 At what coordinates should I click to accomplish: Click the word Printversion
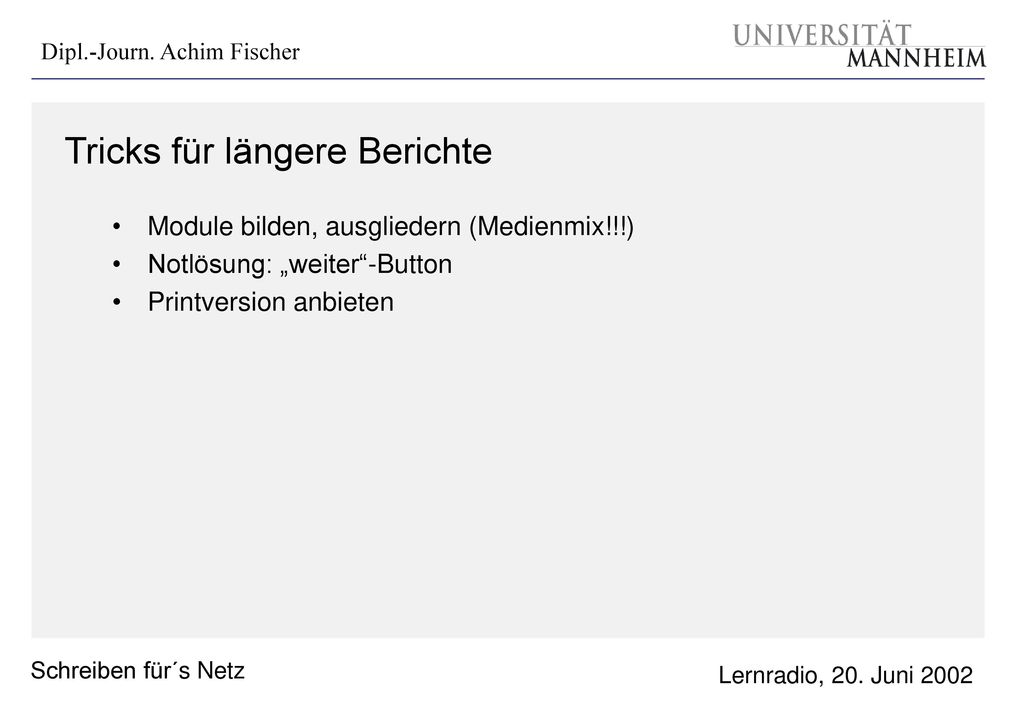pos(217,302)
